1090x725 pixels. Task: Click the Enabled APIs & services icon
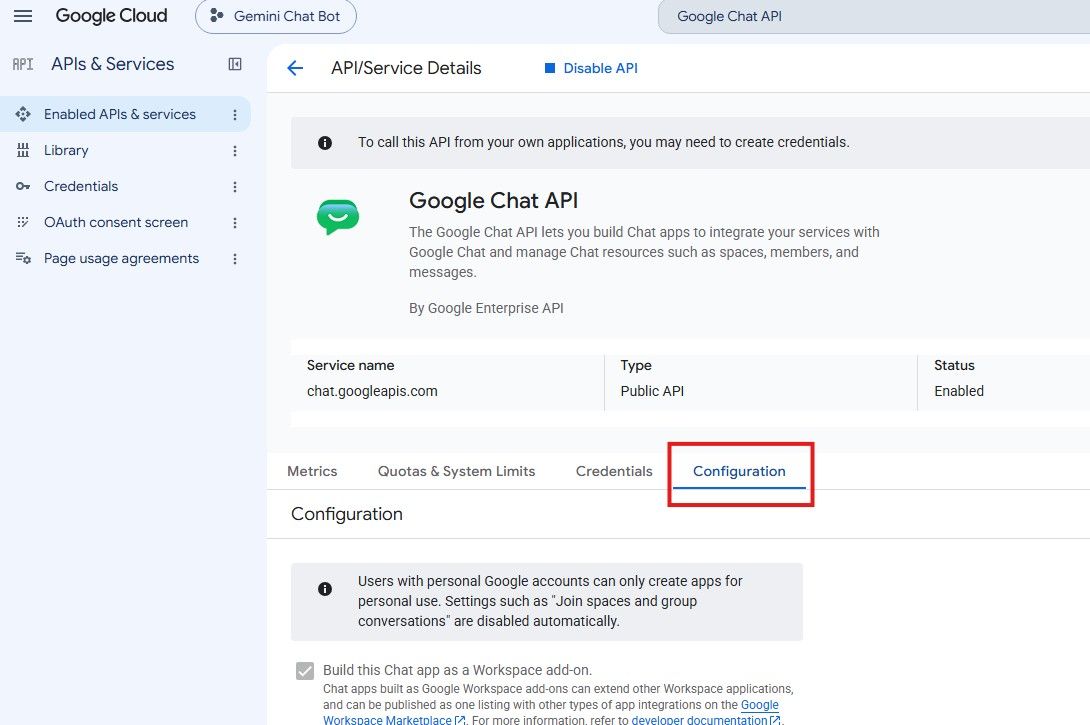pos(23,114)
